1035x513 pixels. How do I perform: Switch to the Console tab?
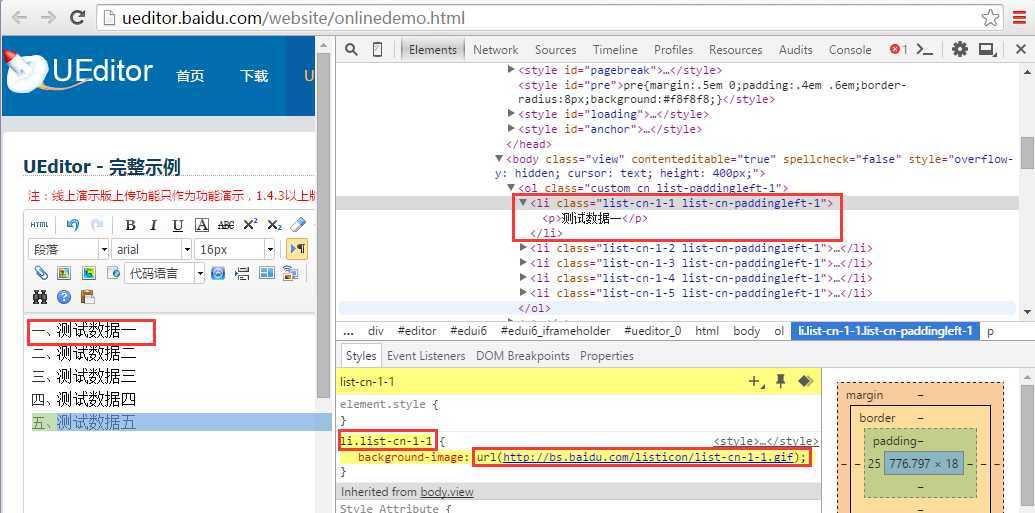pyautogui.click(x=850, y=50)
